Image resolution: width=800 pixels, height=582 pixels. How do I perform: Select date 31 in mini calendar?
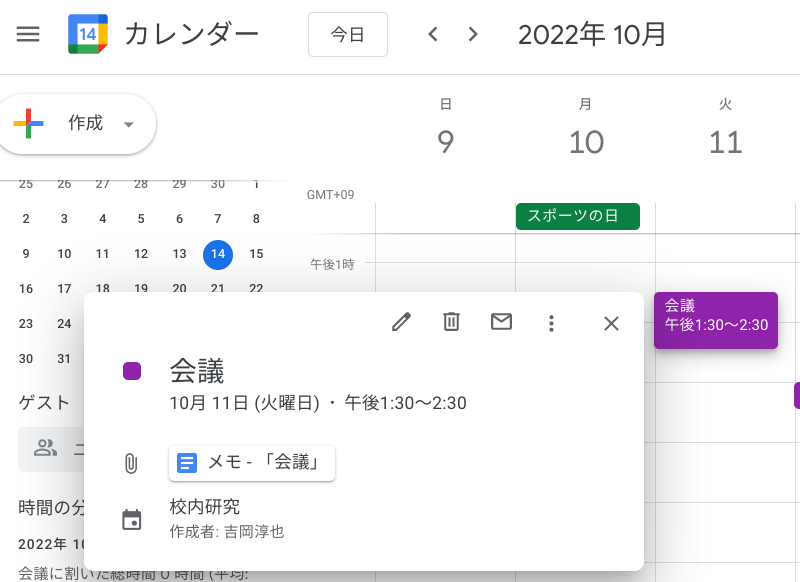[x=64, y=359]
